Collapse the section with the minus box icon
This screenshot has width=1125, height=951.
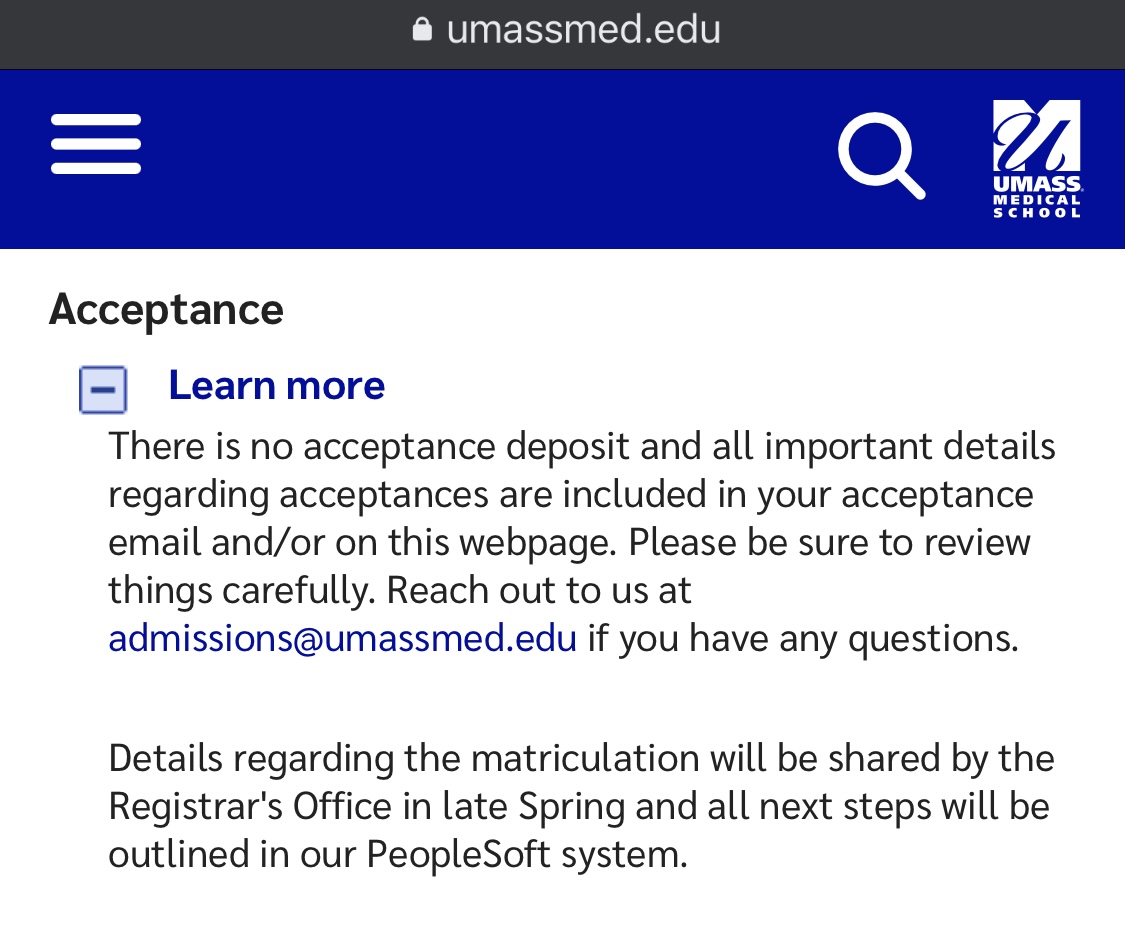(x=103, y=390)
